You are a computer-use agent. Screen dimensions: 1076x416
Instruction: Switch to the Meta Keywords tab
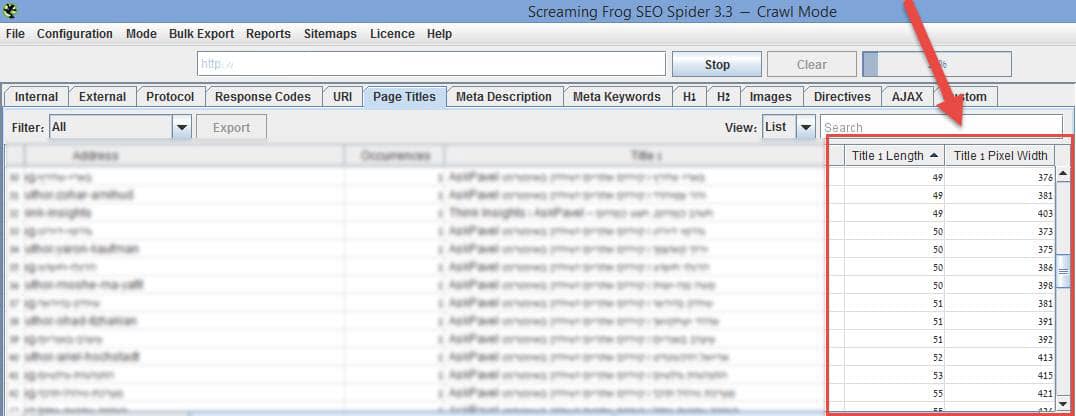[x=617, y=97]
